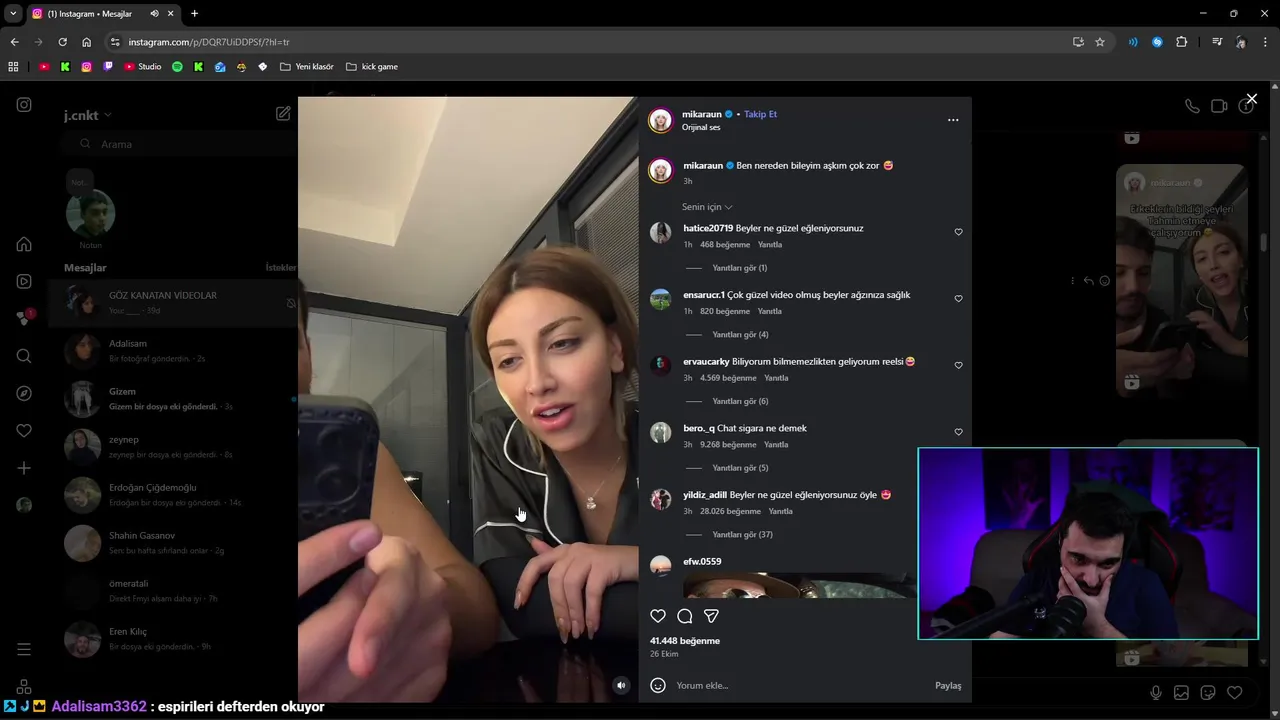The width and height of the screenshot is (1280, 720).
Task: Go to Instagram home in the sidebar
Action: (24, 244)
